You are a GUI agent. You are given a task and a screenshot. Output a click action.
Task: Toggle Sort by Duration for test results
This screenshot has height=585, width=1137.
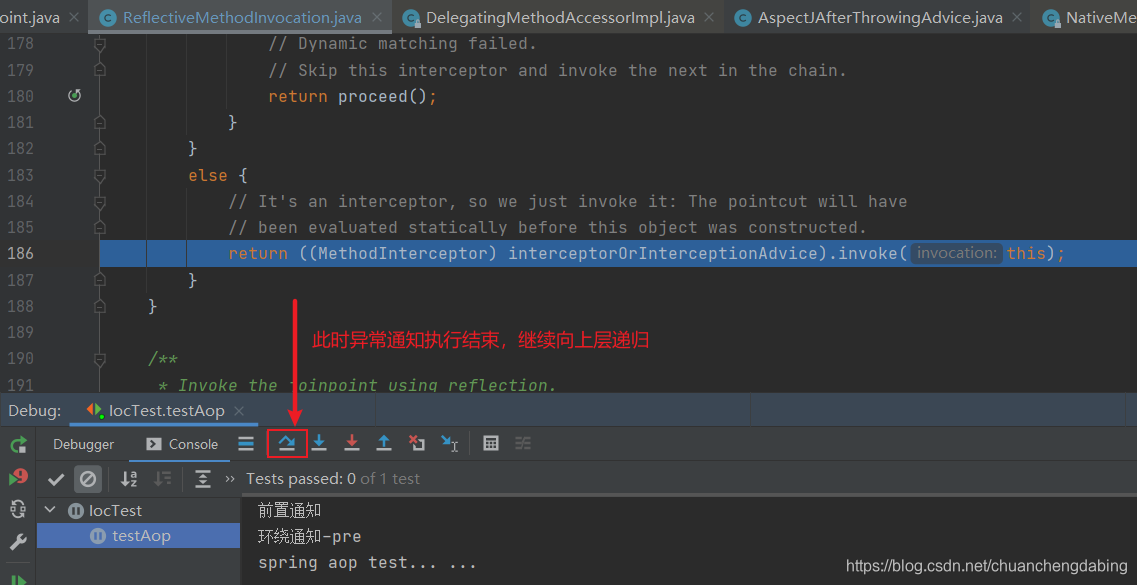coord(162,478)
